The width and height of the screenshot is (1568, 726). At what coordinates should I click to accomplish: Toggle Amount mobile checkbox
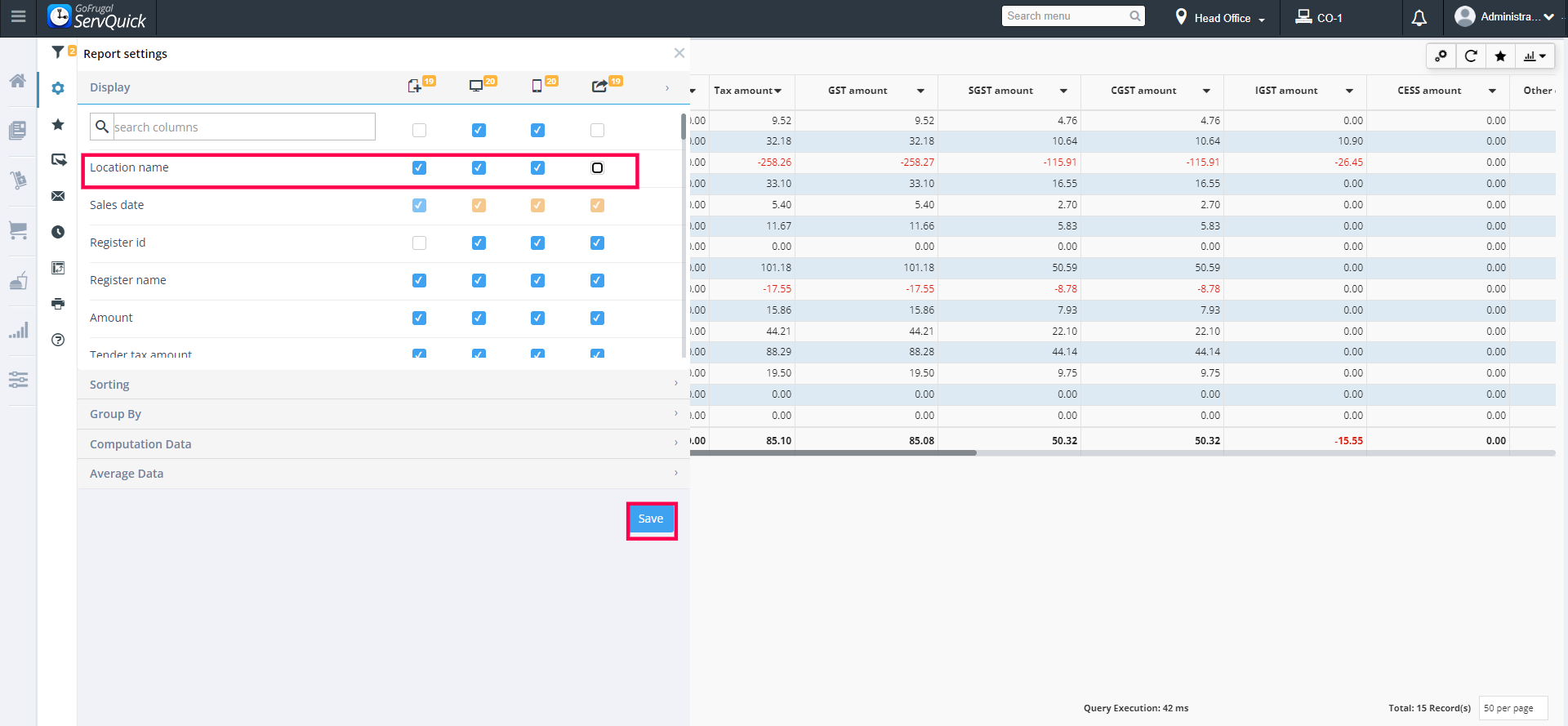pos(537,318)
